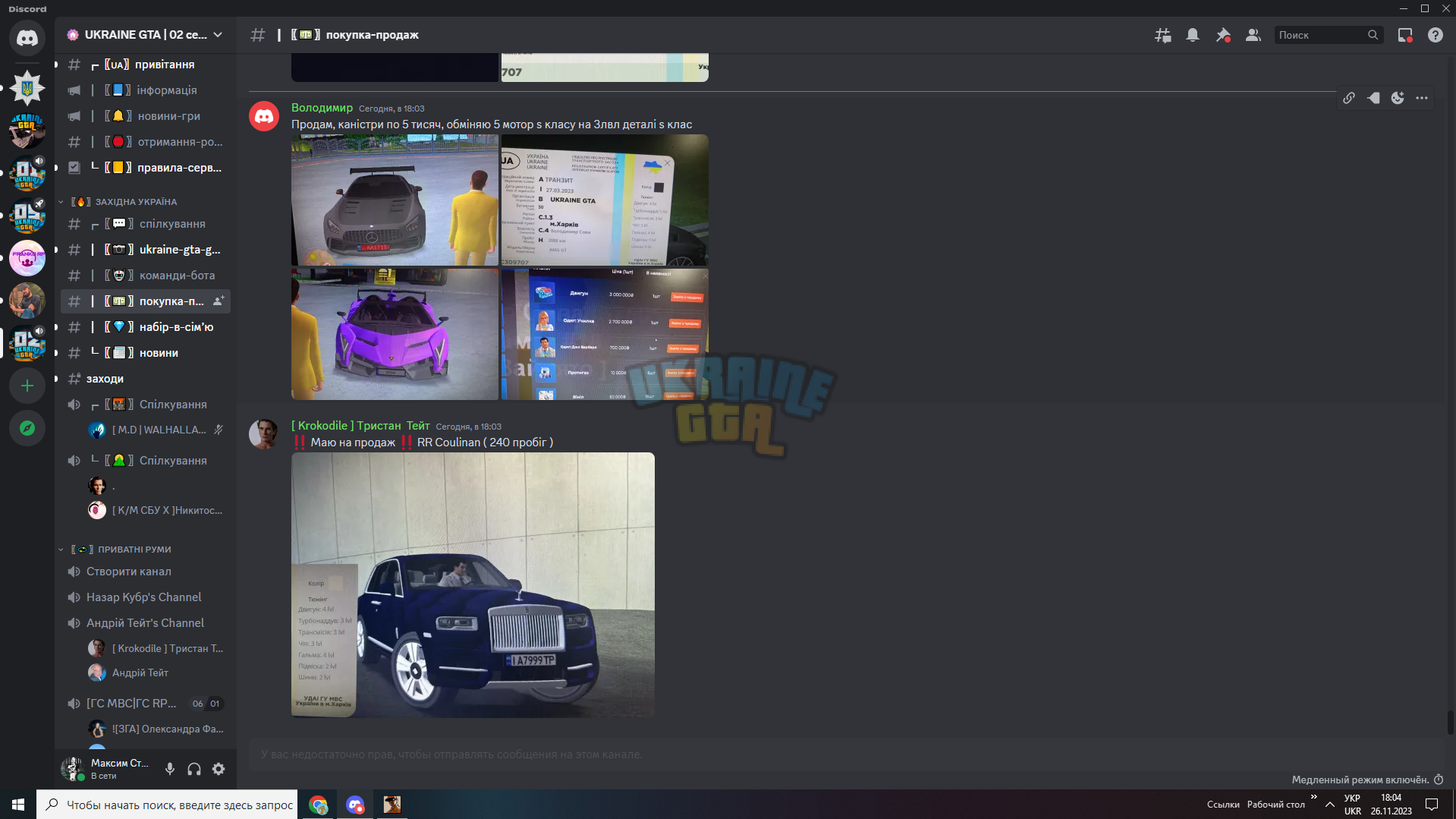Screen dimensions: 1456x819
Task: Open the server with Ukrainian trident emblem
Action: tap(27, 88)
